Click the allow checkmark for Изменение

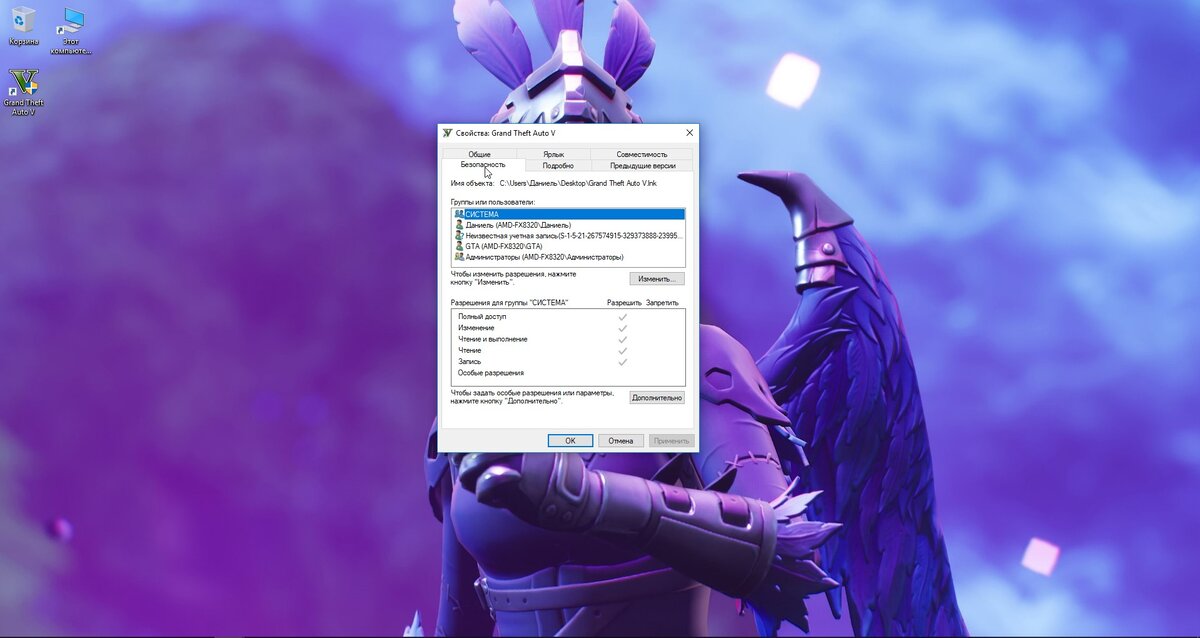[622, 328]
